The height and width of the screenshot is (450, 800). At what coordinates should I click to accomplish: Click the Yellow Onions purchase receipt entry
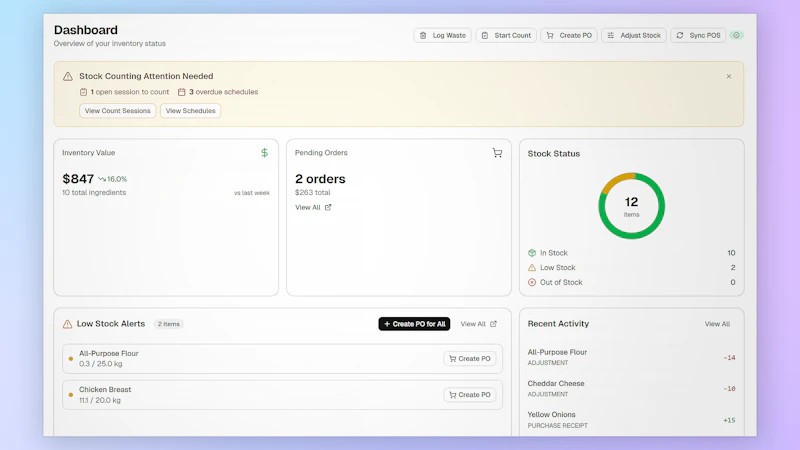coord(632,419)
